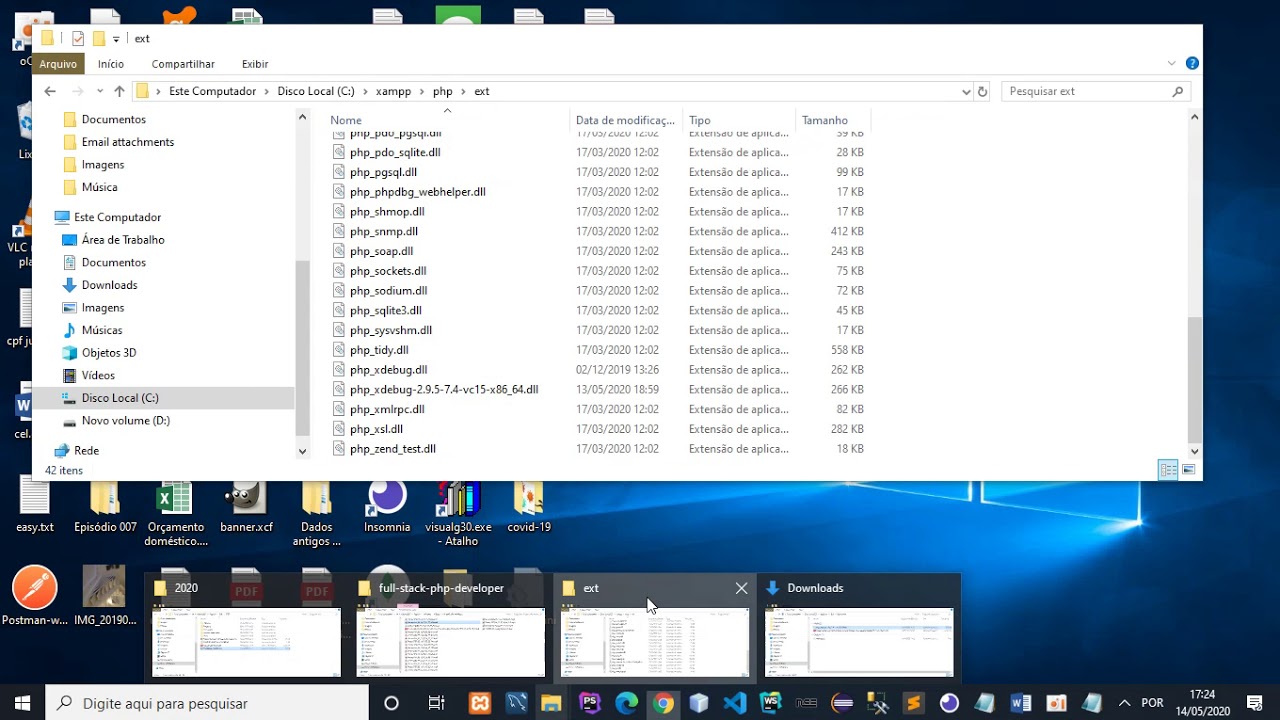Sort by Data de modificação column
Screen dimensions: 1280x720
point(625,120)
